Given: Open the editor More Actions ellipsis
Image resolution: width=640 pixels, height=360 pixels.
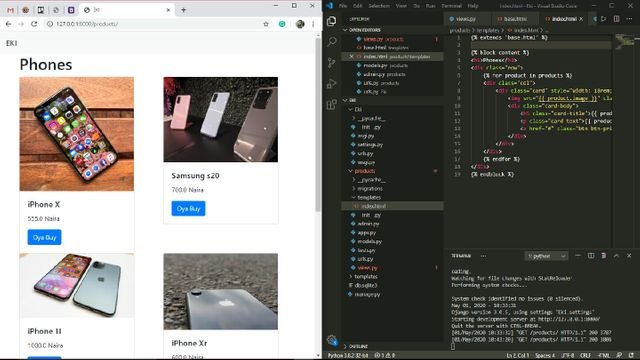Looking at the screenshot, I should coord(629,19).
